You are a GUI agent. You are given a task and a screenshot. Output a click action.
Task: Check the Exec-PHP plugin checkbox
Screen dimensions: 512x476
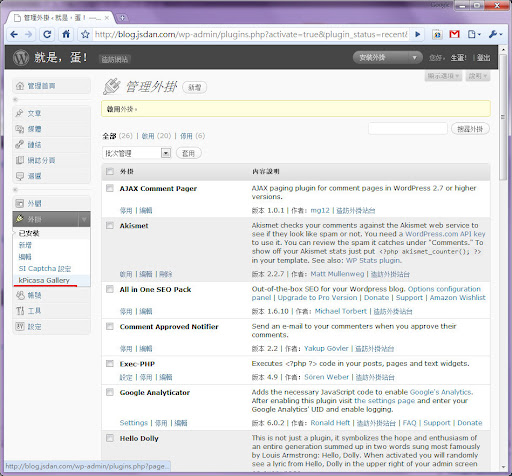[110, 364]
